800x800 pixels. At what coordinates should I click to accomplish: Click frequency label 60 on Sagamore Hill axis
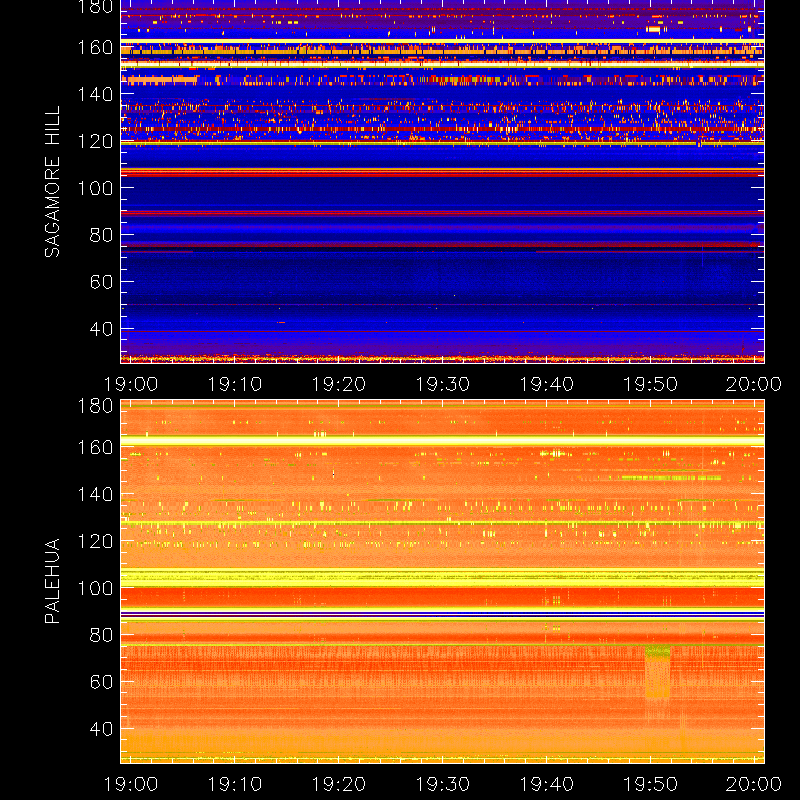point(101,282)
